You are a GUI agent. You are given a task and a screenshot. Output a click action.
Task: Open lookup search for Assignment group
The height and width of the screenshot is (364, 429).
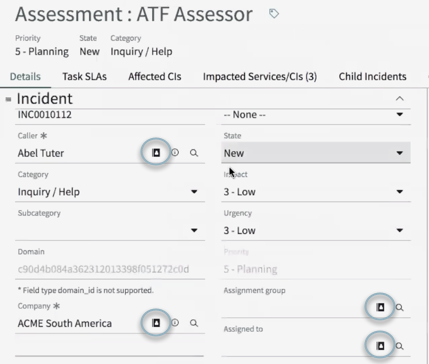(x=399, y=307)
